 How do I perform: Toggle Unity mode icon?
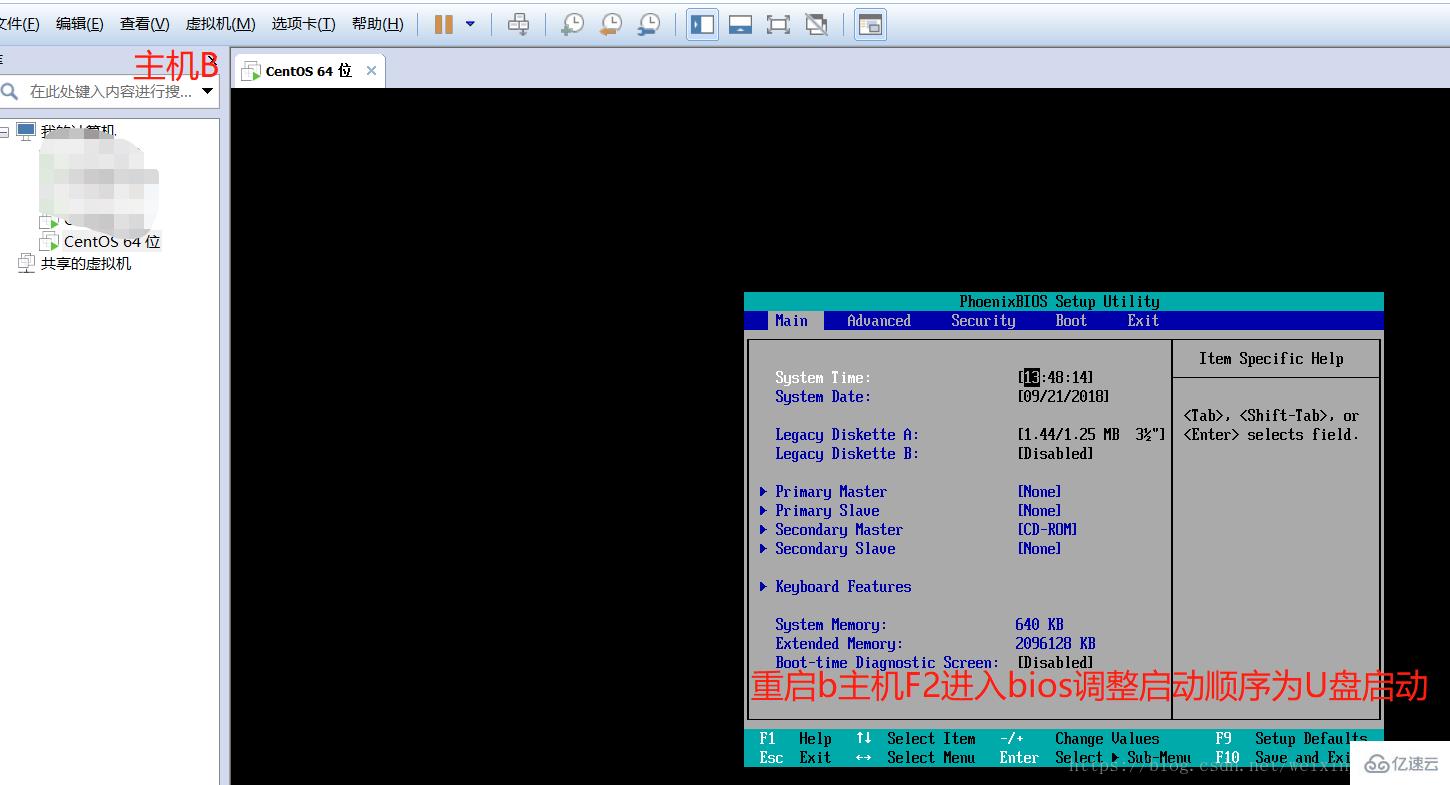pos(816,24)
